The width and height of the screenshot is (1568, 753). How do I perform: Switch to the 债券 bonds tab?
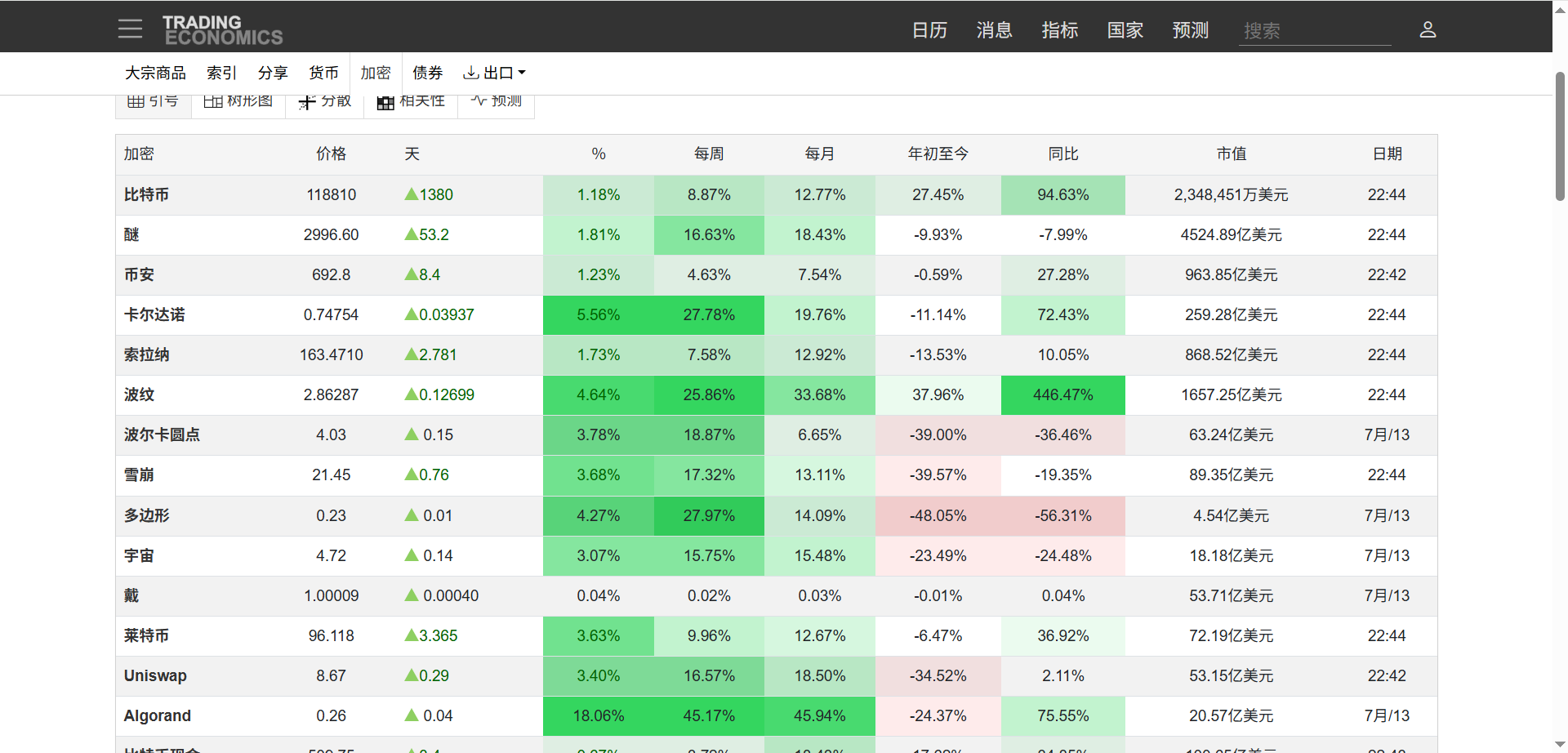coord(427,73)
